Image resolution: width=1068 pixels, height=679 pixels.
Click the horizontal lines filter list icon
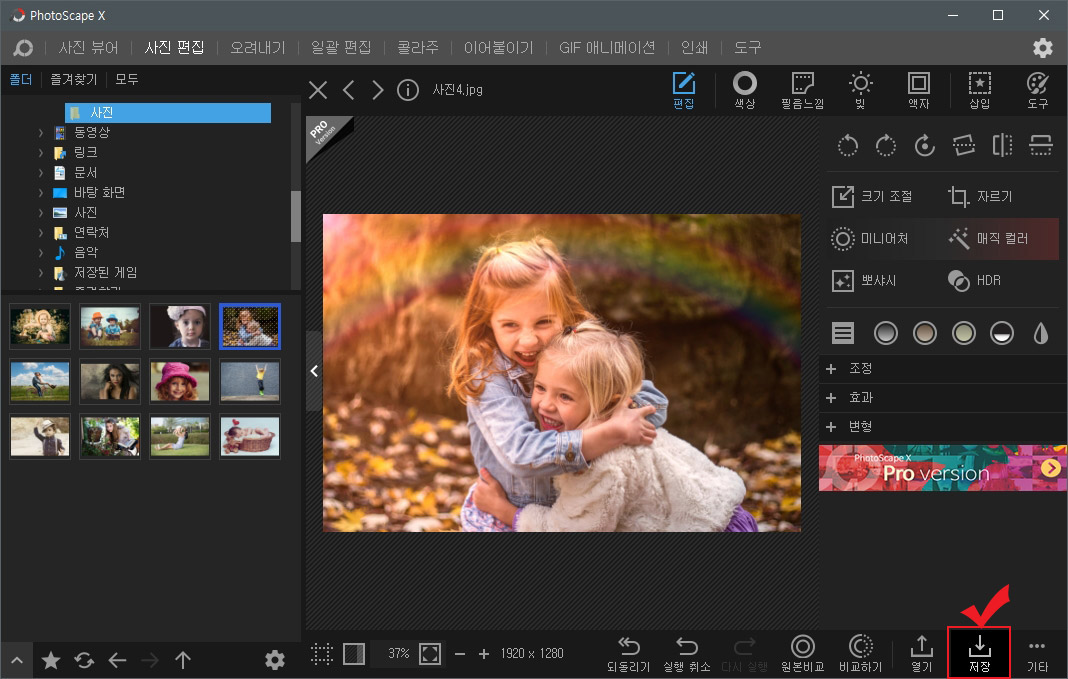pyautogui.click(x=843, y=333)
